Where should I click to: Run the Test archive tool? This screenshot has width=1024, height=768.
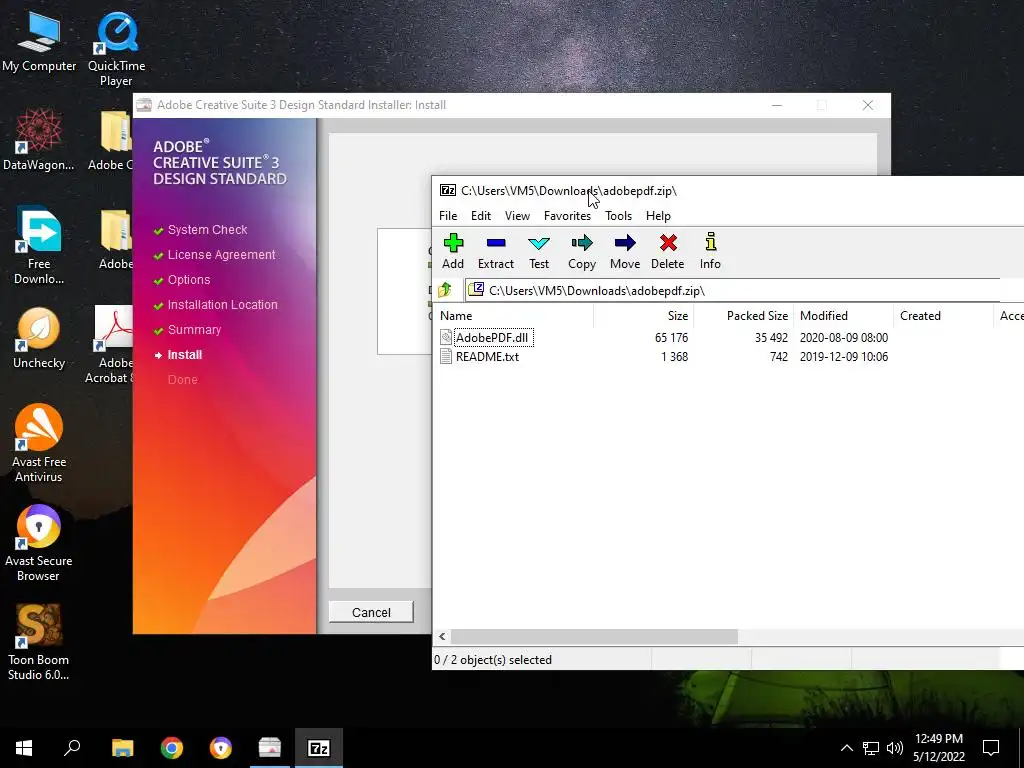(539, 251)
